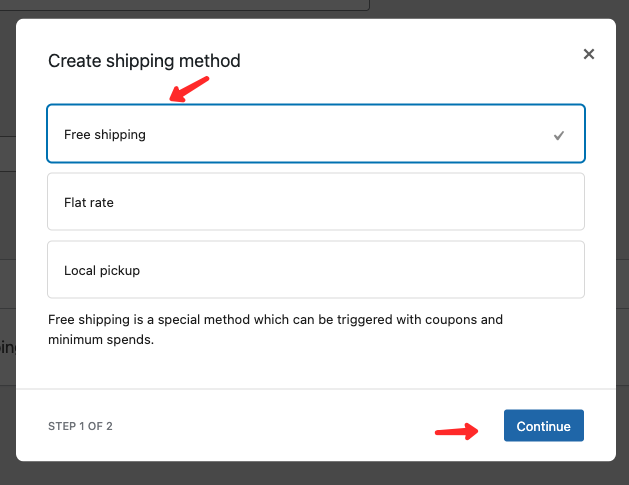Click the words 'minimum spends' in description
This screenshot has width=629, height=485.
100,340
